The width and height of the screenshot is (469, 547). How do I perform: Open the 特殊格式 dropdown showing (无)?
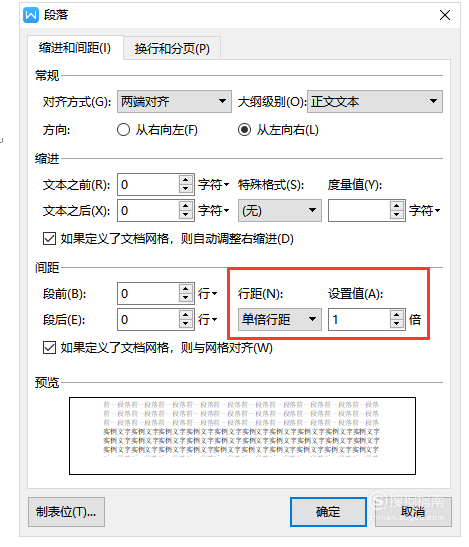point(280,210)
